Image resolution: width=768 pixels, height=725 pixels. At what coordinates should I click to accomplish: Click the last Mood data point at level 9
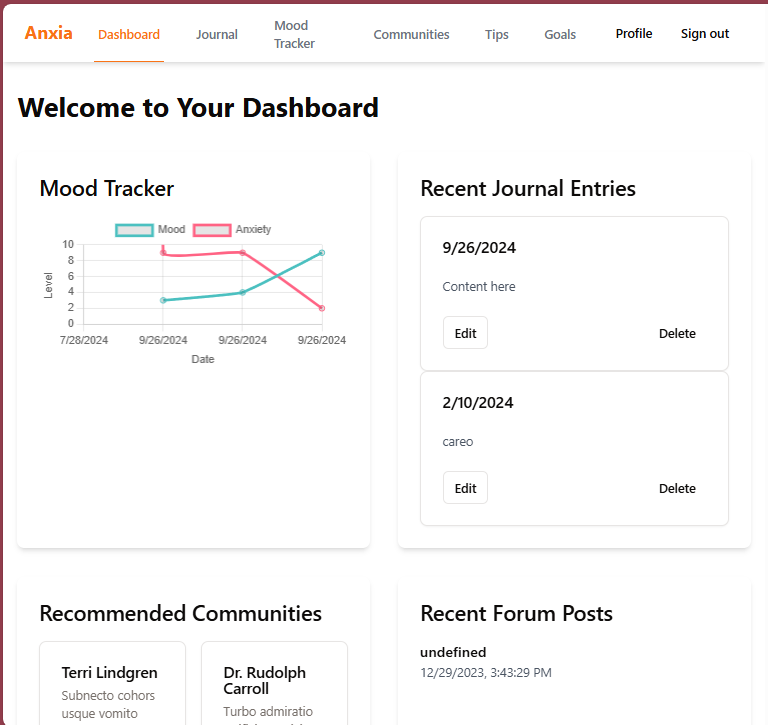tap(322, 253)
